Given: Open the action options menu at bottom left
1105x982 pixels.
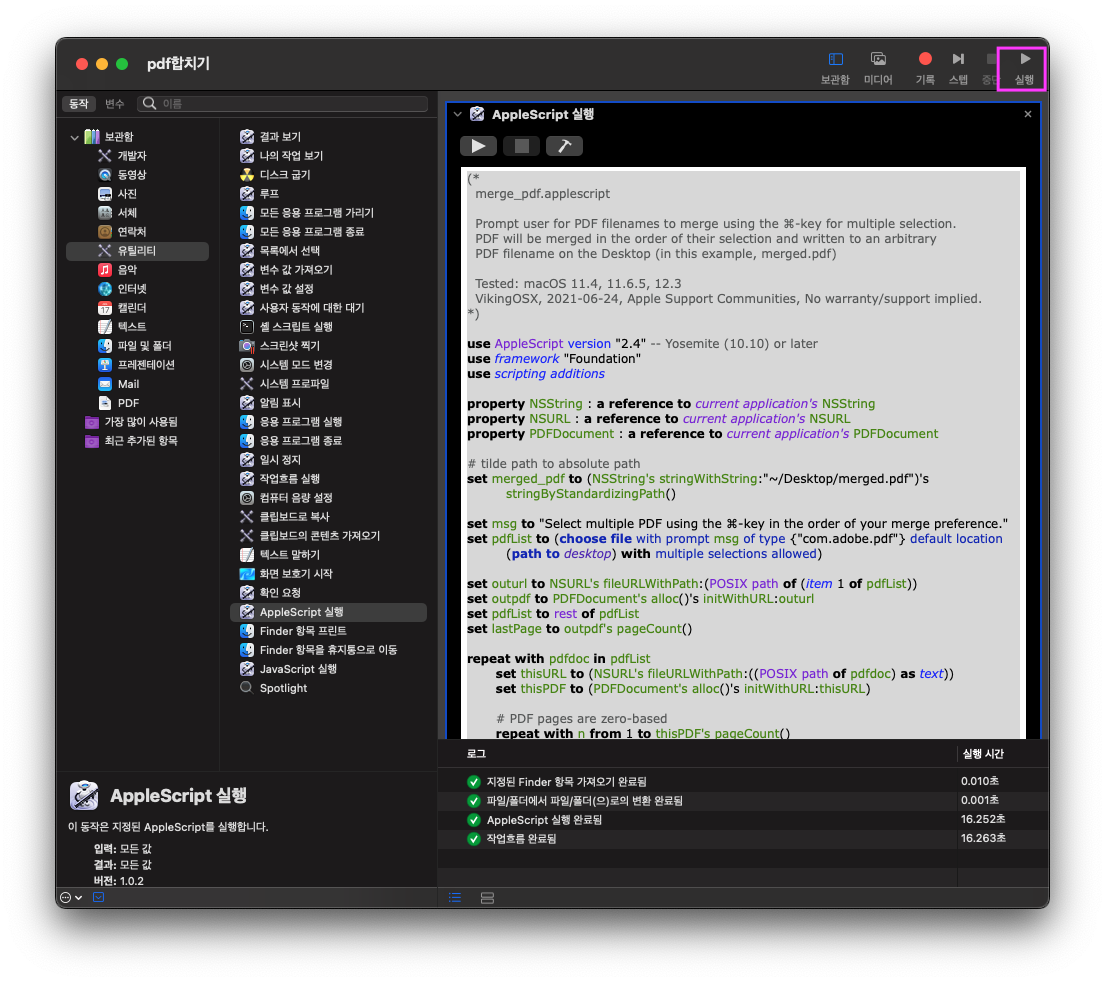Looking at the screenshot, I should (x=71, y=898).
